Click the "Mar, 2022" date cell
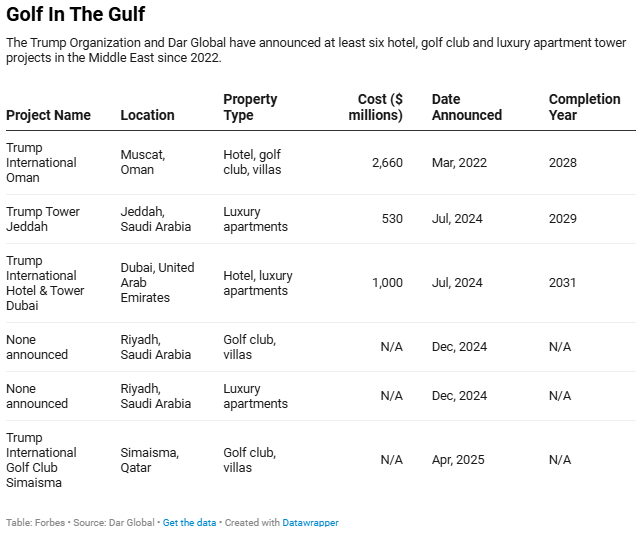The image size is (642, 543). [x=457, y=162]
